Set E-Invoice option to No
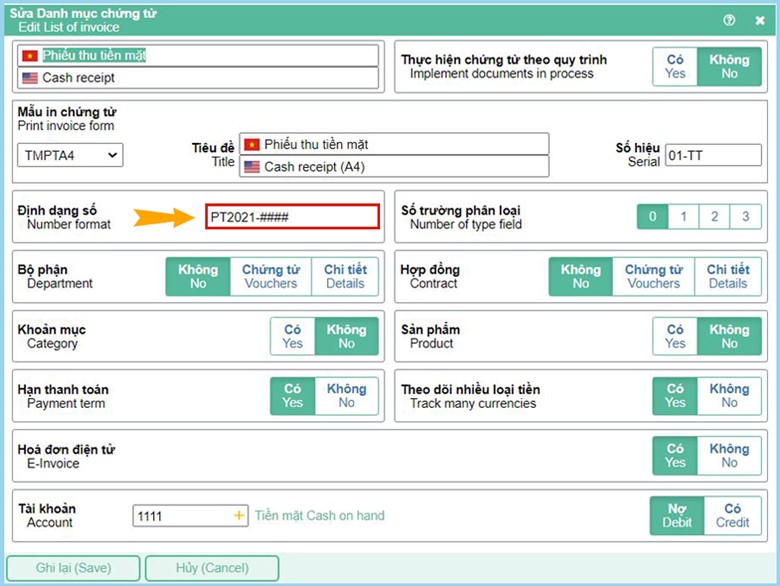This screenshot has height=586, width=780. click(729, 456)
